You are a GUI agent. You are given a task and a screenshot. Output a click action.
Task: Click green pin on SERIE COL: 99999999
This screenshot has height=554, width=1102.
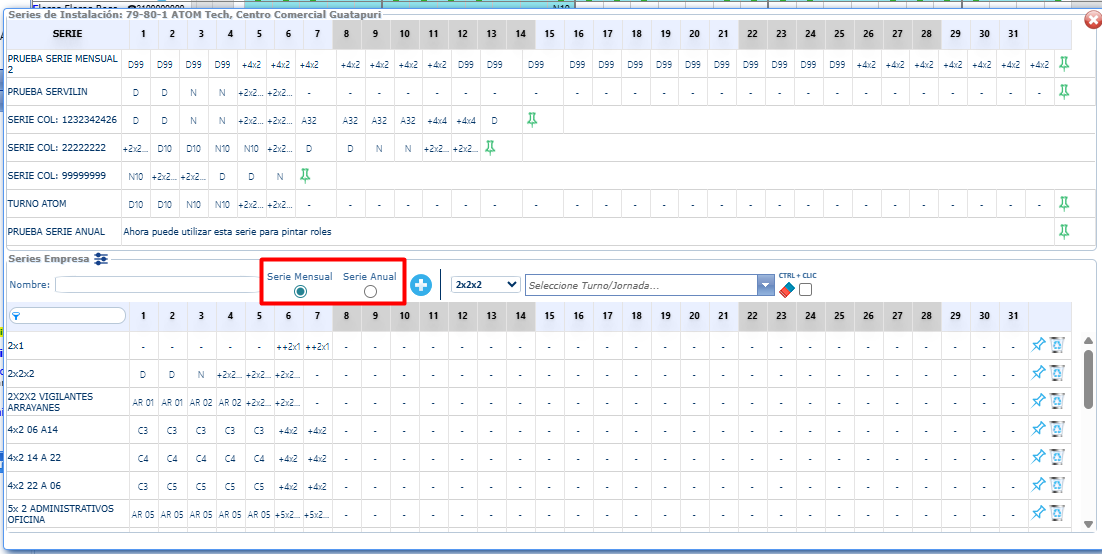tap(305, 176)
